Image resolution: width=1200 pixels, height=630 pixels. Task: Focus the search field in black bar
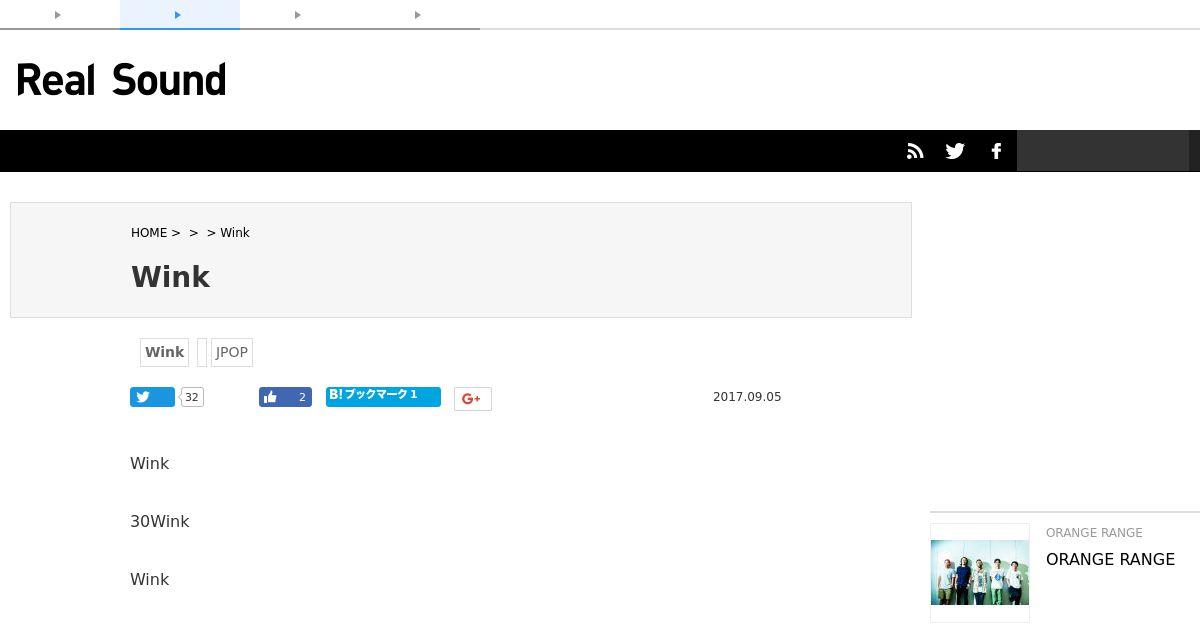(x=1102, y=151)
